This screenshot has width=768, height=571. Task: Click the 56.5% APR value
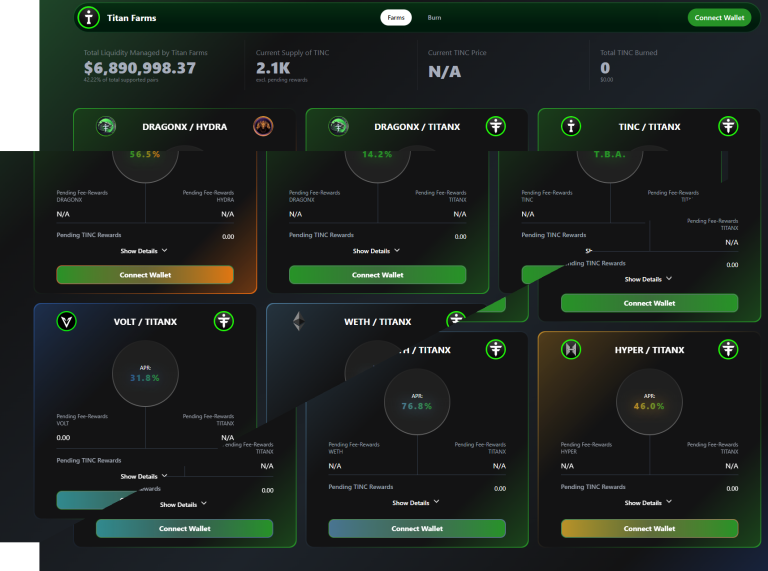click(x=145, y=154)
